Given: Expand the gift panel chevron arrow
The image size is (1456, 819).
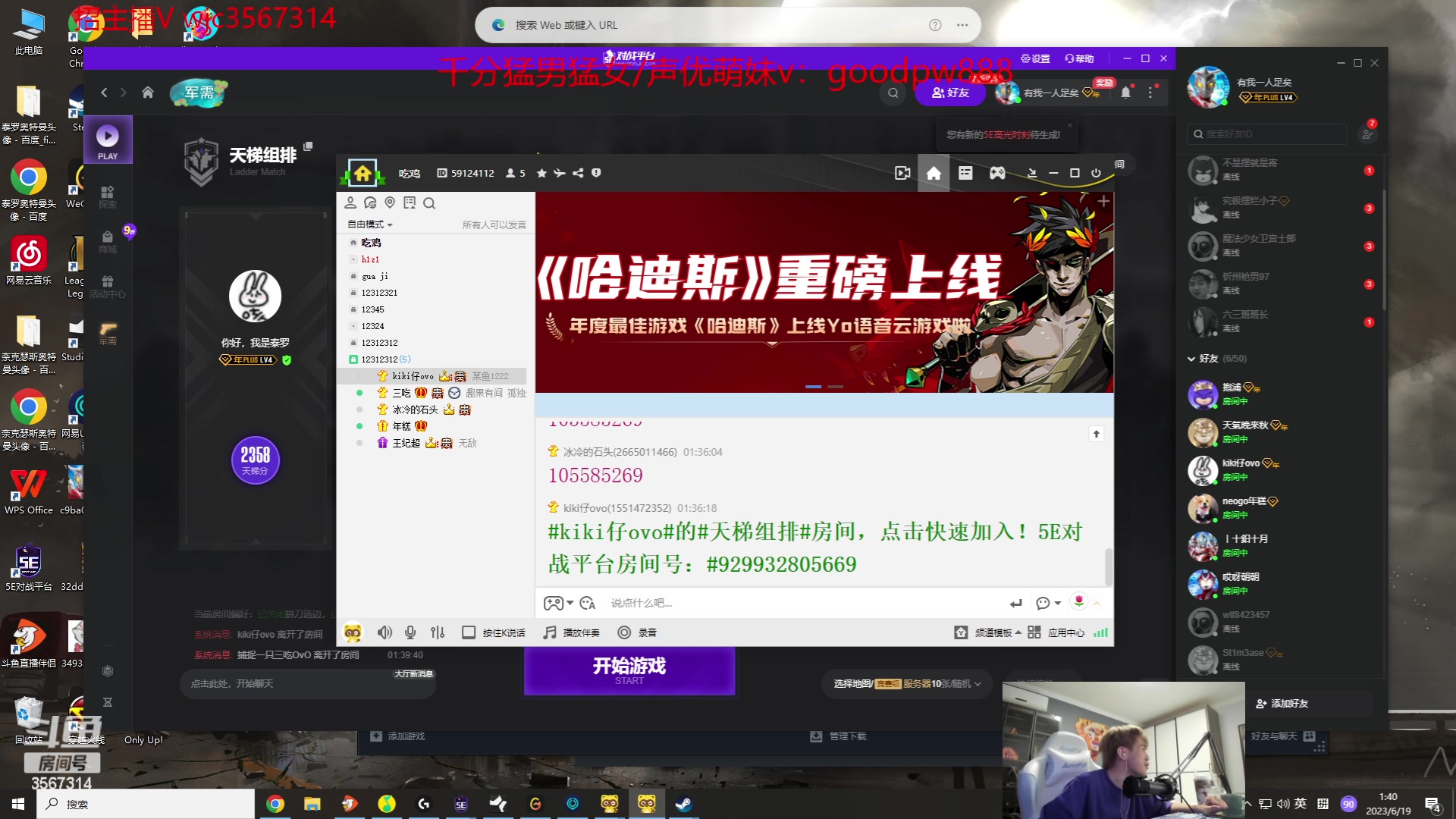Looking at the screenshot, I should coord(1097,603).
